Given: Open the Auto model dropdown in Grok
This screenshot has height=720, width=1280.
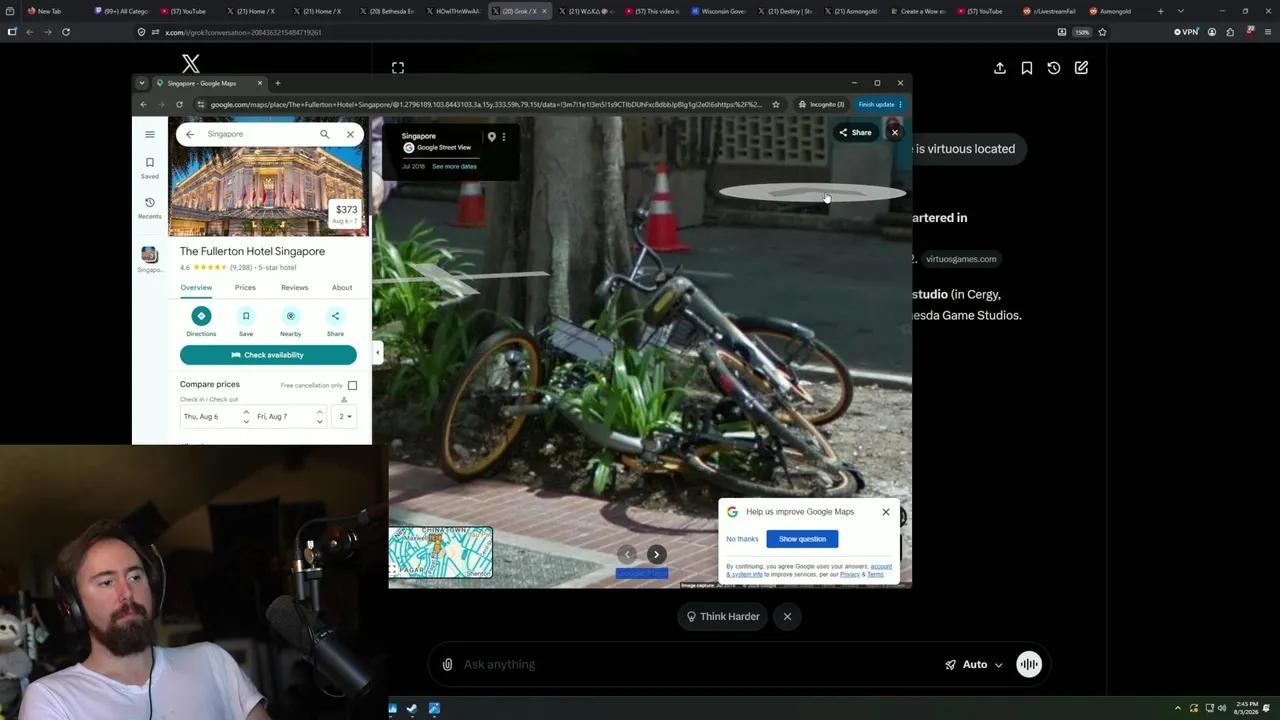Looking at the screenshot, I should pos(975,664).
